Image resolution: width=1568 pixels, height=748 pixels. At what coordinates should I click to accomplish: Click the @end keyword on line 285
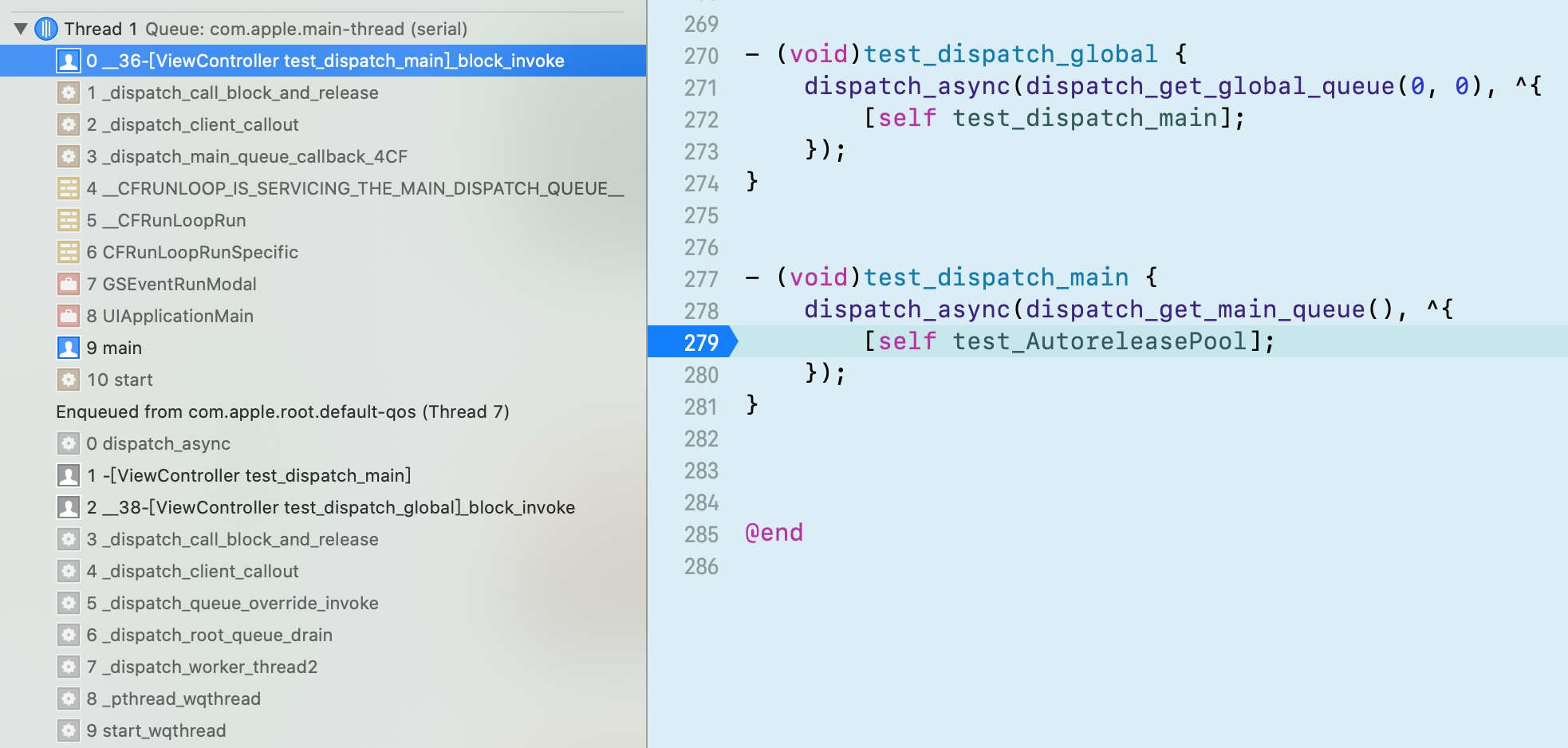pos(774,533)
